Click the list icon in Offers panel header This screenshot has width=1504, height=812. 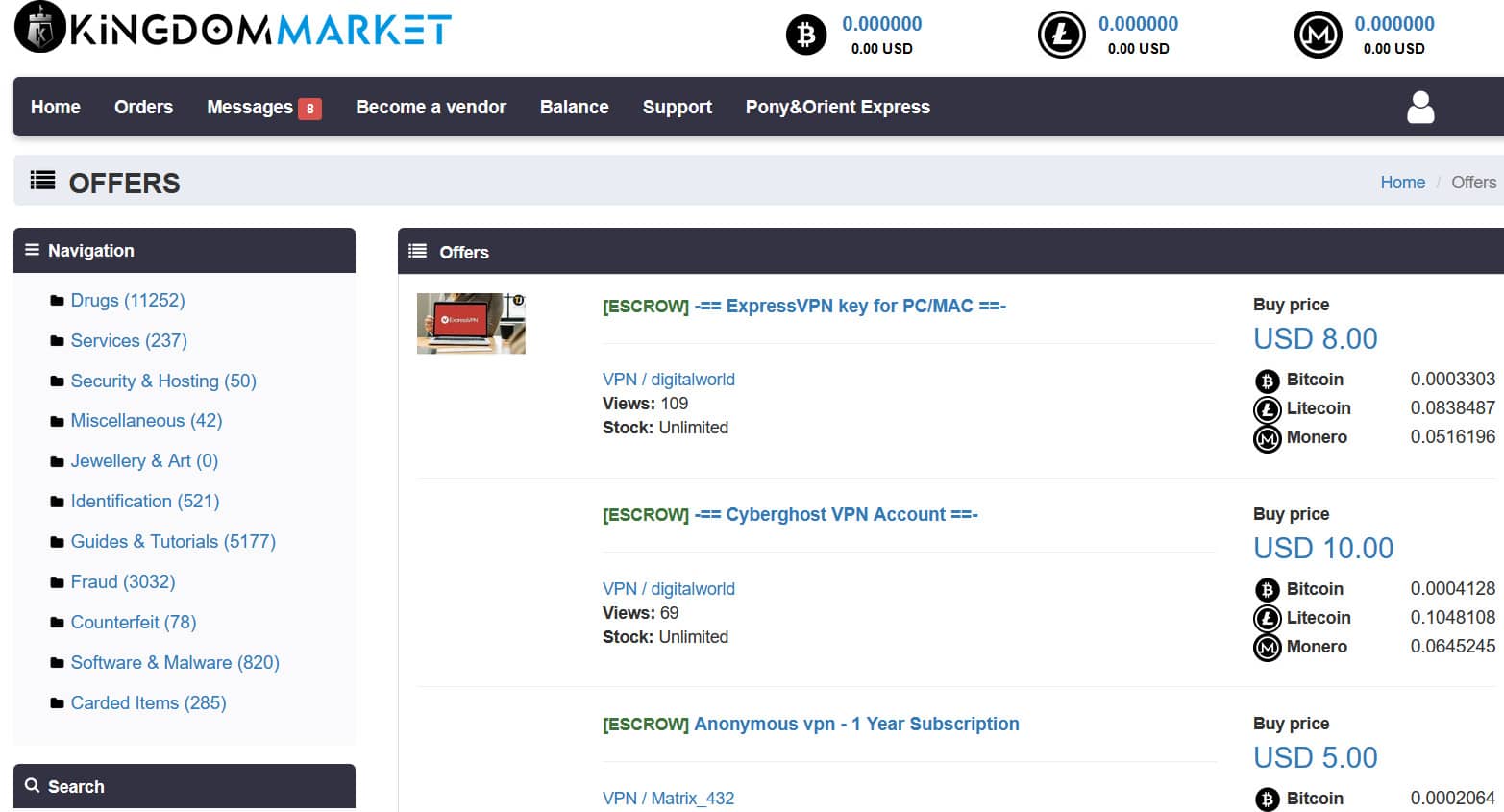(x=417, y=251)
